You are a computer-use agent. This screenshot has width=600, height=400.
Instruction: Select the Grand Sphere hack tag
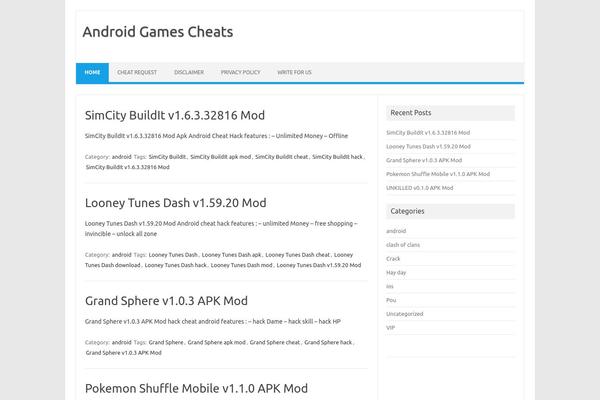coord(328,343)
